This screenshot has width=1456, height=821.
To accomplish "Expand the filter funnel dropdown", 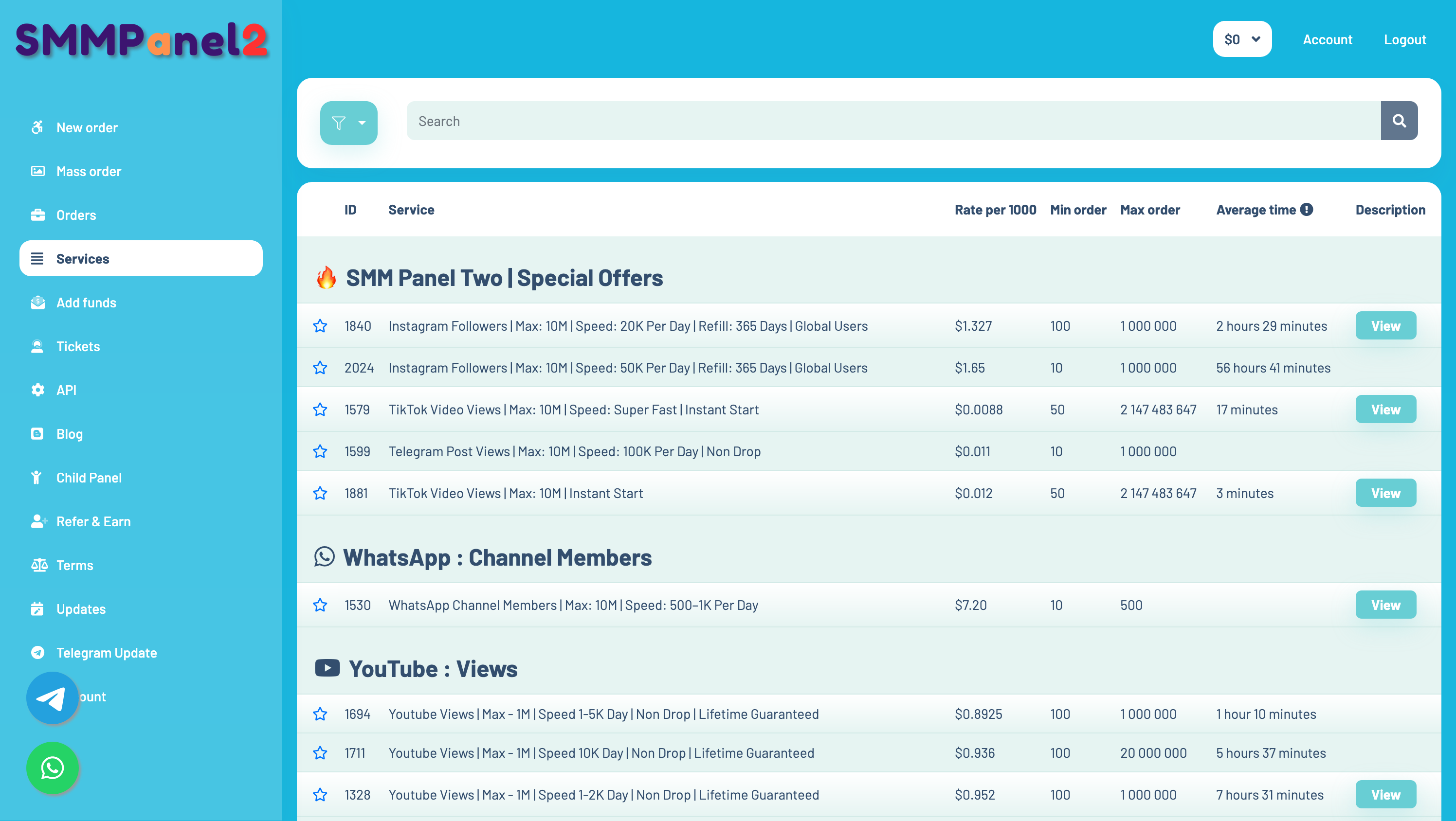I will point(348,123).
